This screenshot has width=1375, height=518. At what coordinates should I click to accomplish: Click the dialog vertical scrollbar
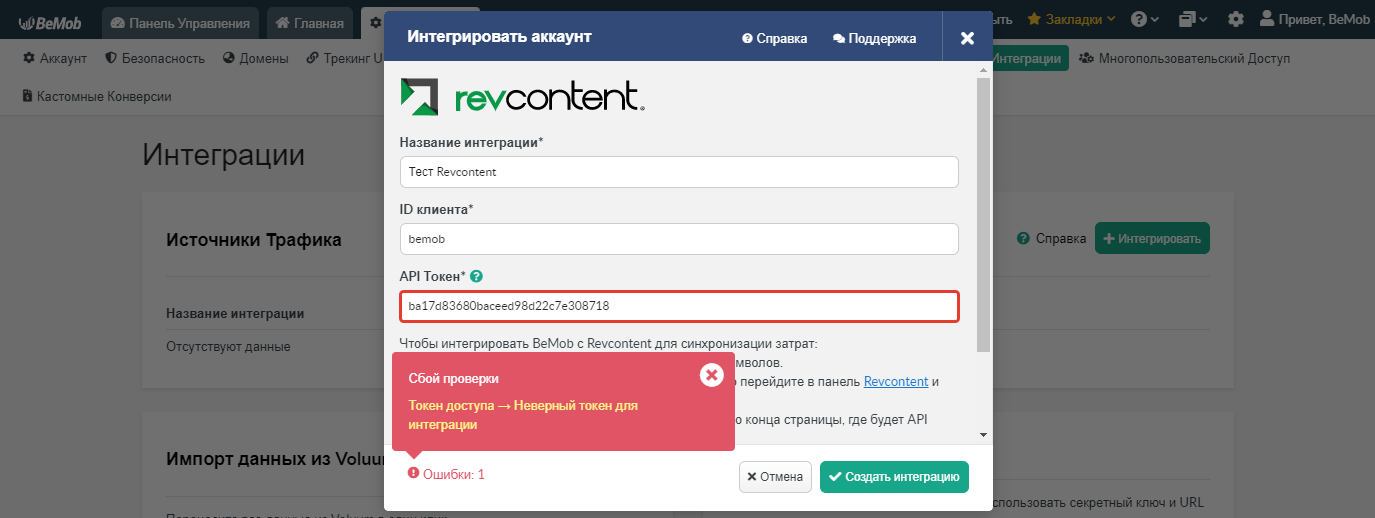point(984,215)
